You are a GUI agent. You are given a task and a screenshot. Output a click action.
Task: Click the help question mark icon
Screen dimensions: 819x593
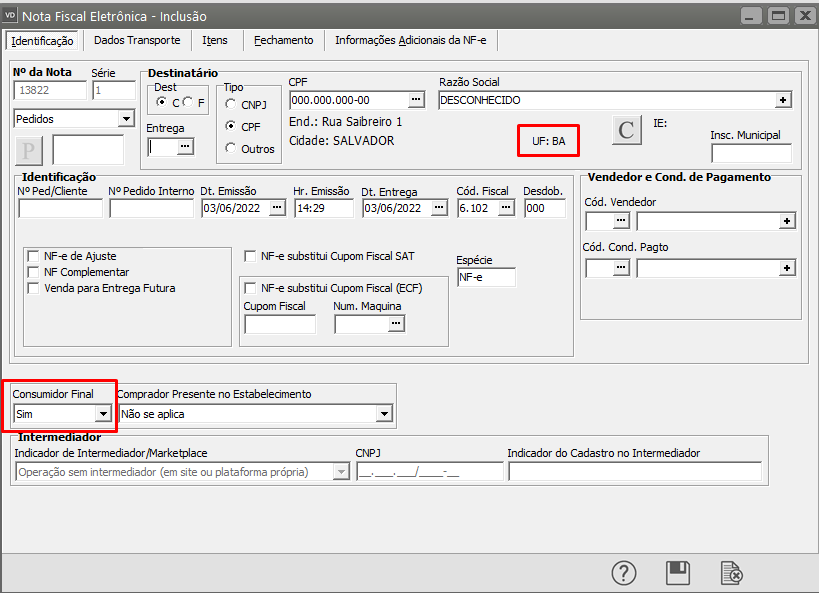tap(624, 573)
